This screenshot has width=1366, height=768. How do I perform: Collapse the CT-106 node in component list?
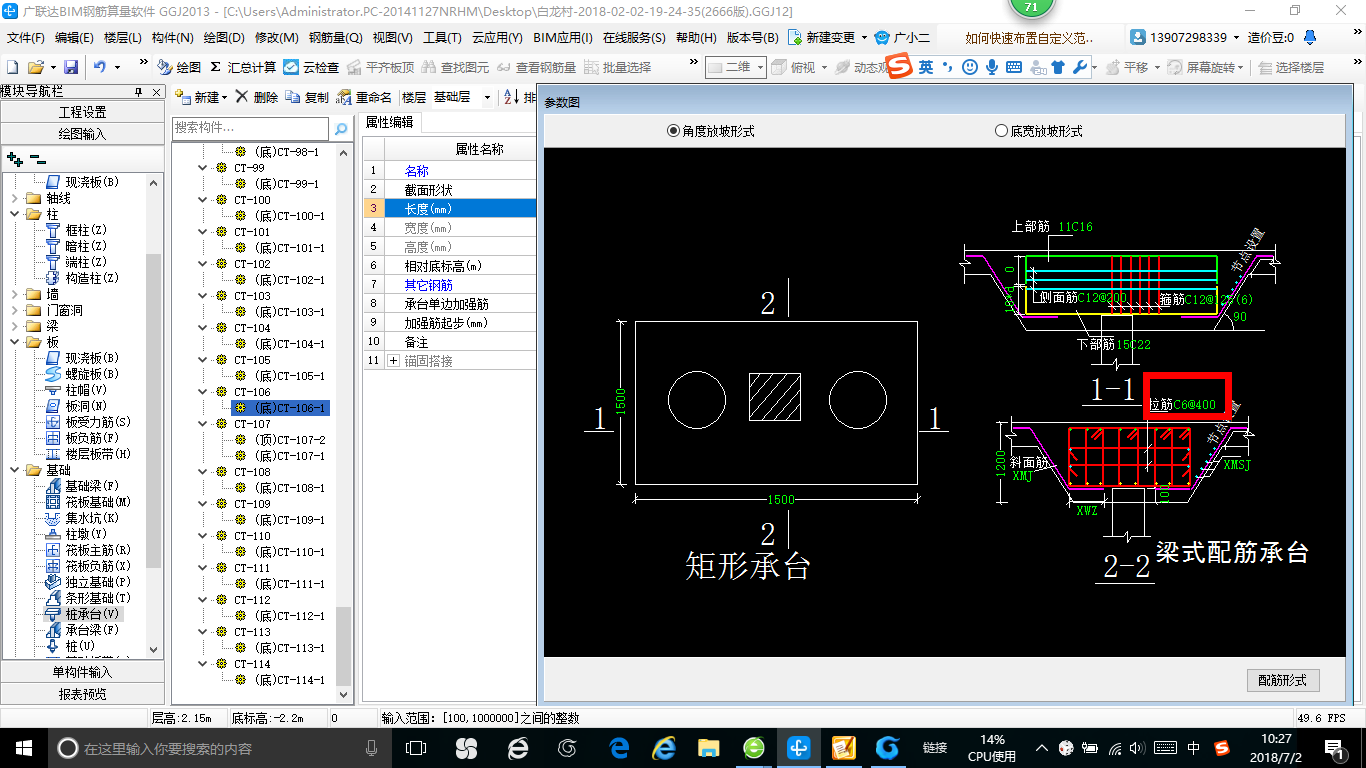(203, 392)
